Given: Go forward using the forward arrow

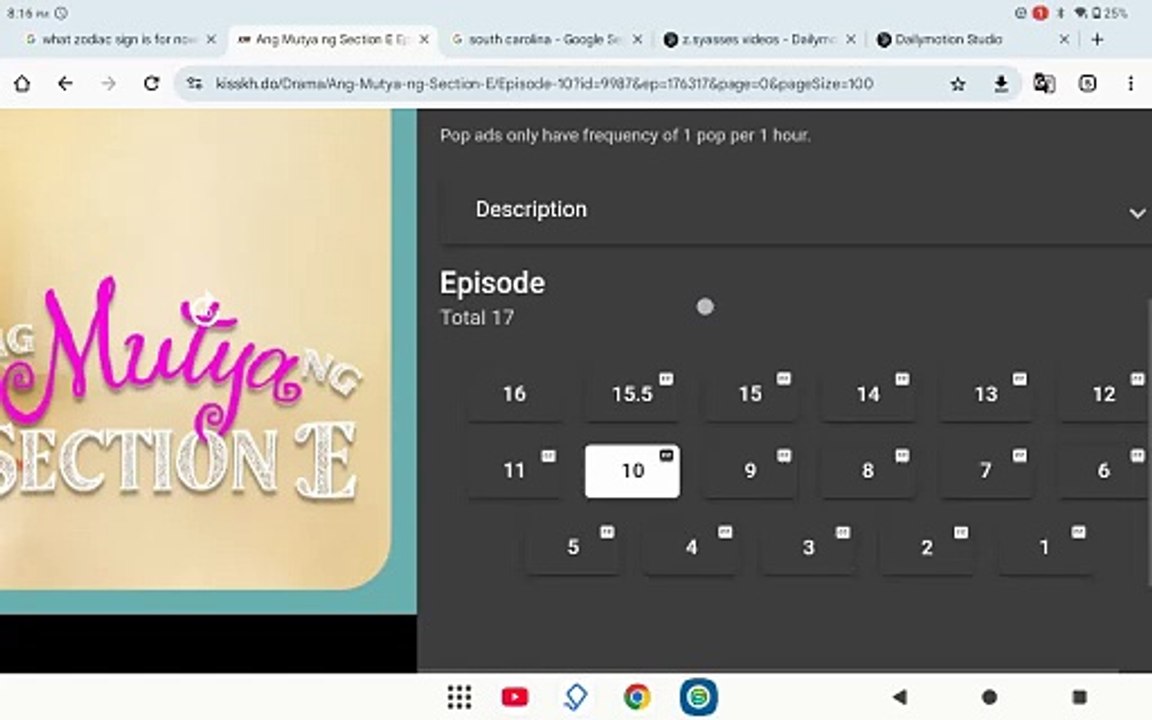Looking at the screenshot, I should coord(109,84).
